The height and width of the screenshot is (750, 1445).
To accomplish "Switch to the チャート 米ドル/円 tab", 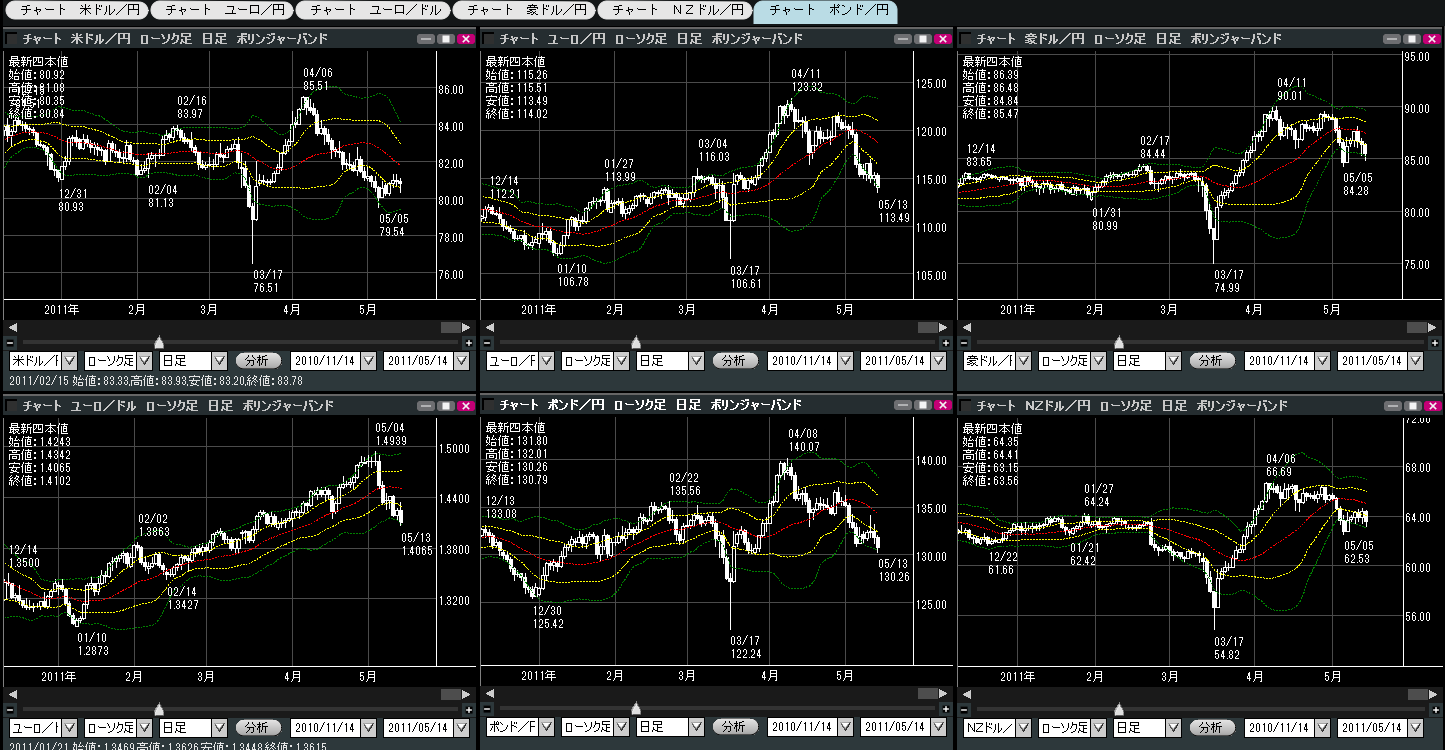I will coord(75,11).
